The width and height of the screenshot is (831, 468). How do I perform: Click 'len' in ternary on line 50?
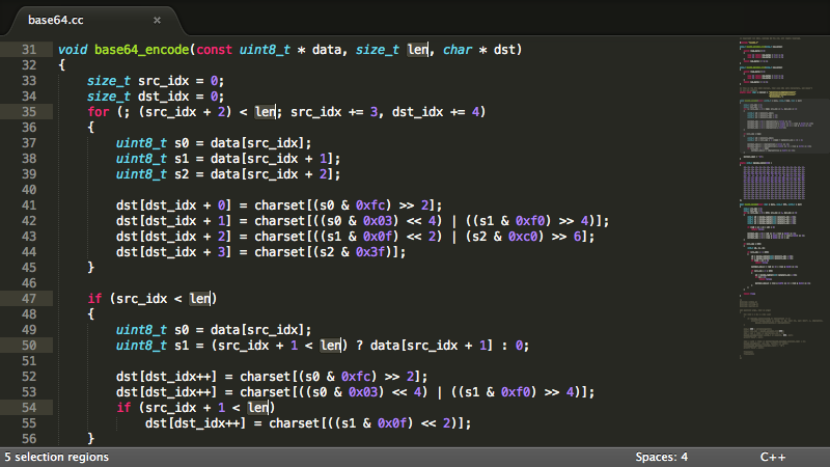tap(331, 346)
